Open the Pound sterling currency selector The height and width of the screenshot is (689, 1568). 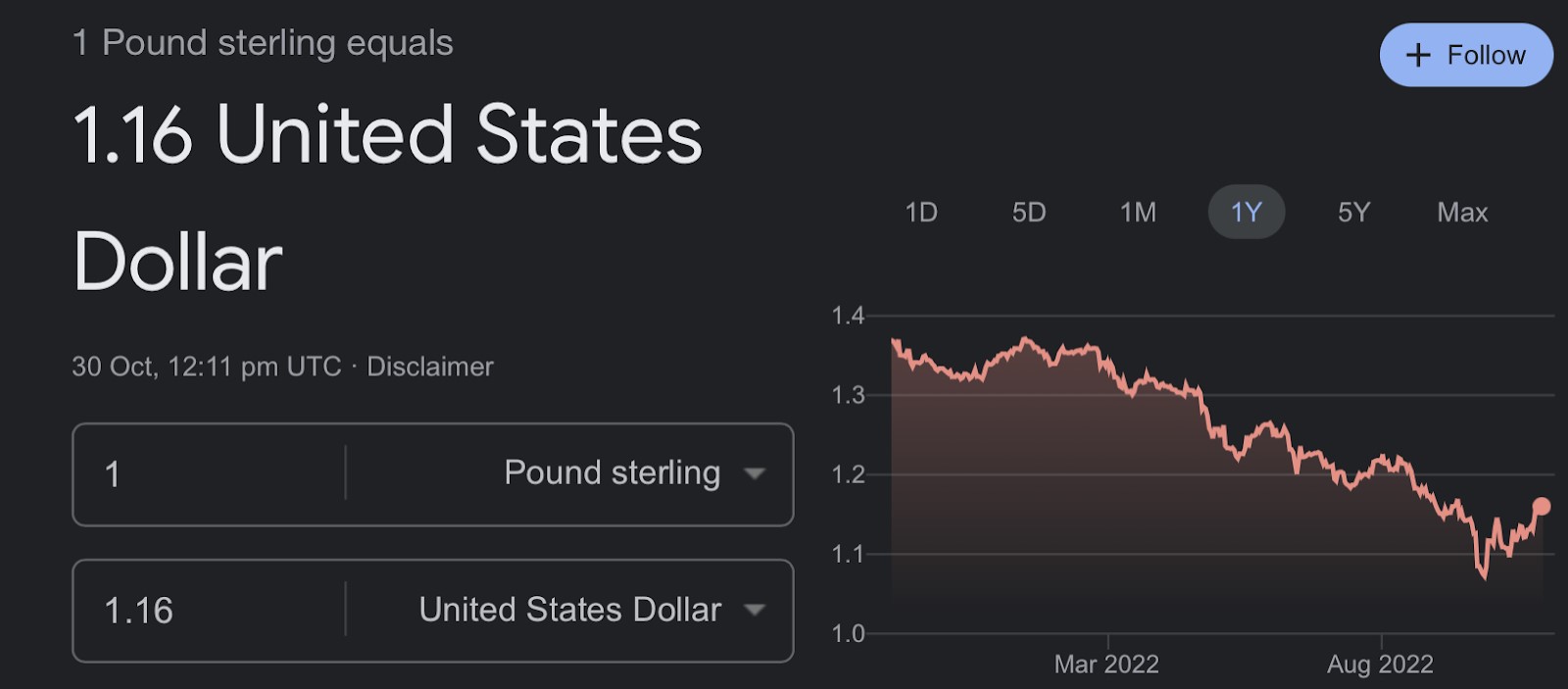(612, 473)
